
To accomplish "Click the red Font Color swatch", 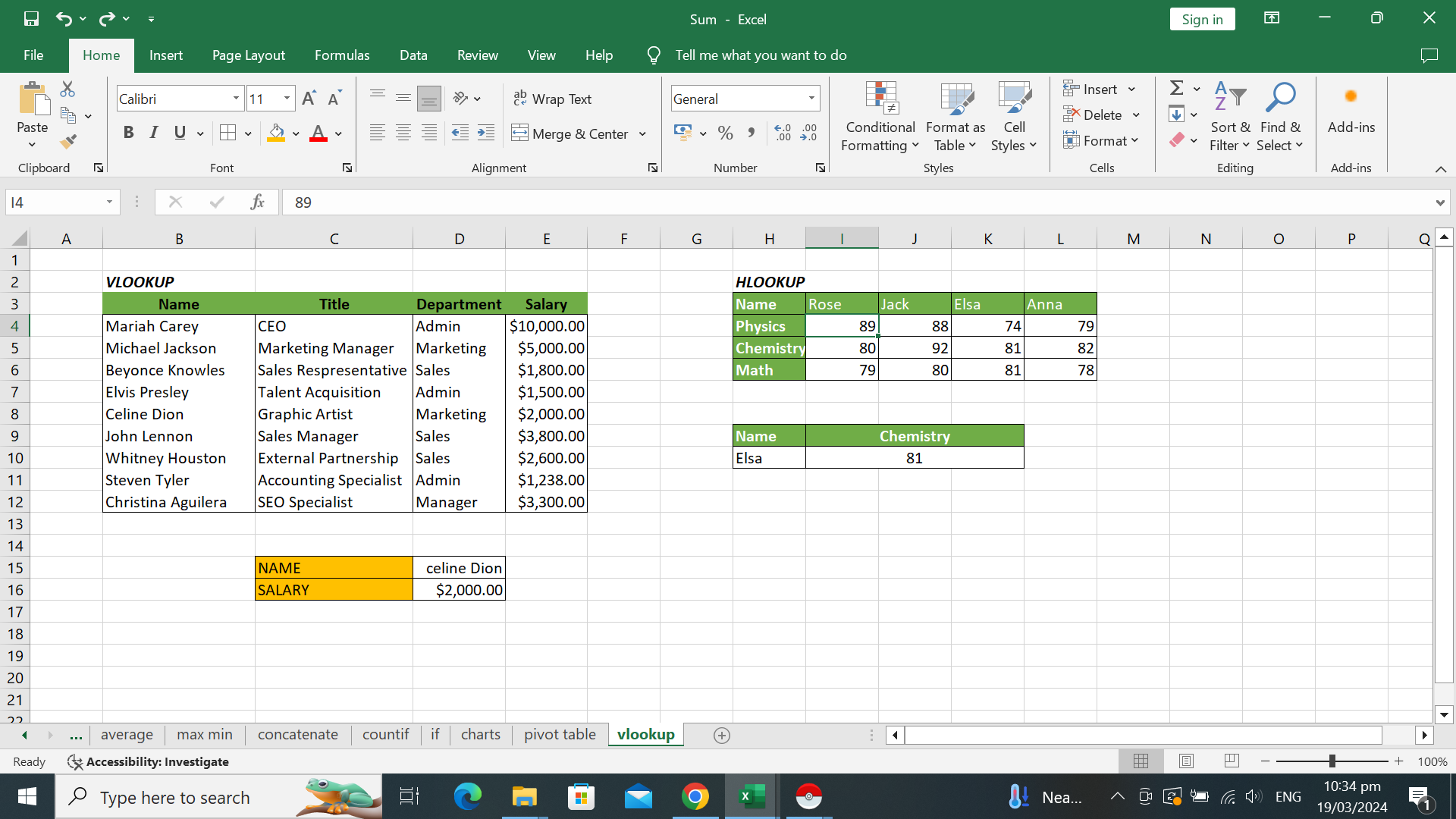I will click(318, 133).
